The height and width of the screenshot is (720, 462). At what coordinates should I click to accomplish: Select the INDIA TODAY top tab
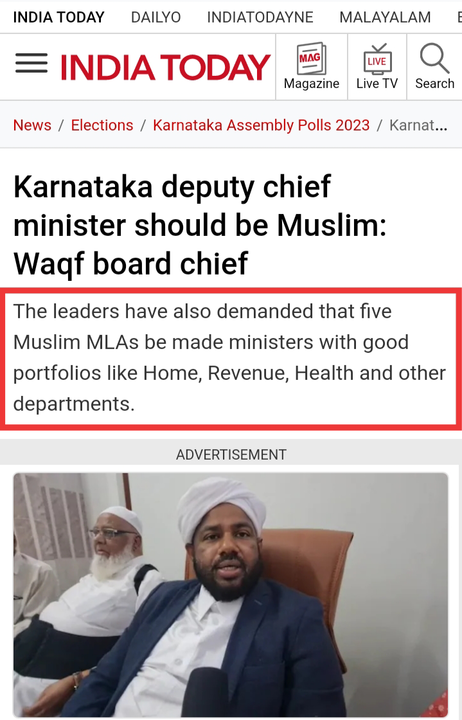point(59,17)
